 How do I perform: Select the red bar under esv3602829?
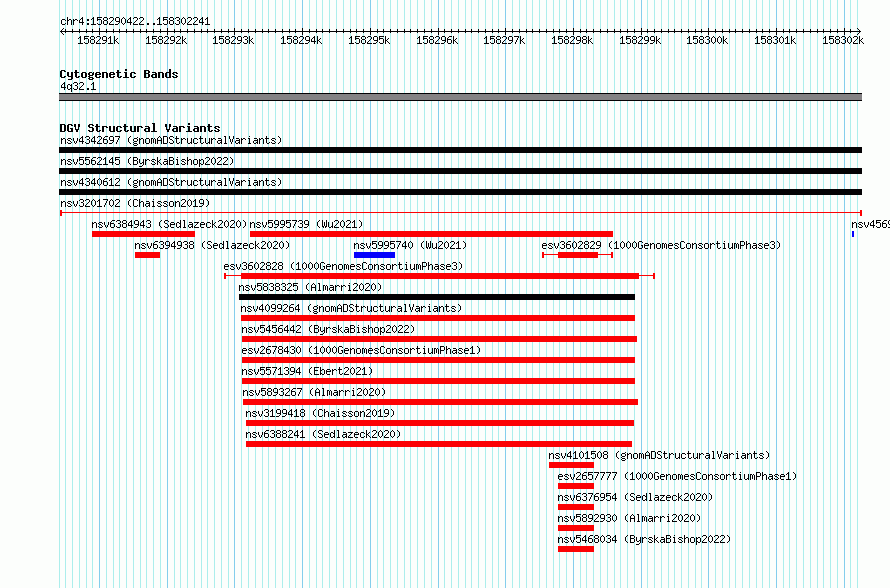click(578, 255)
